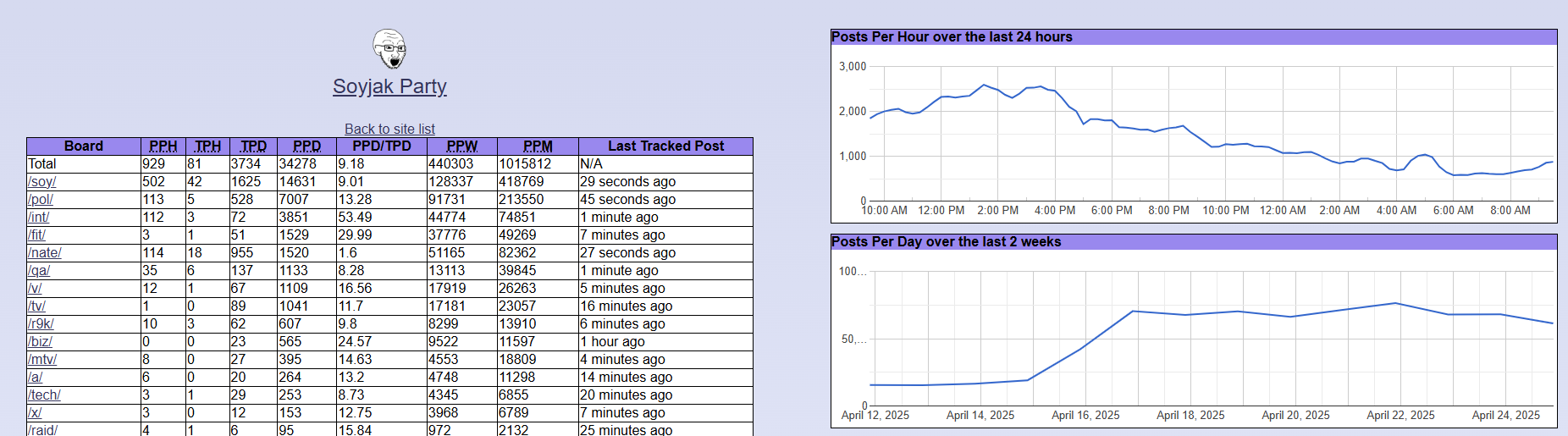Open the /raid/ board link
This screenshot has width=1568, height=436.
point(42,429)
